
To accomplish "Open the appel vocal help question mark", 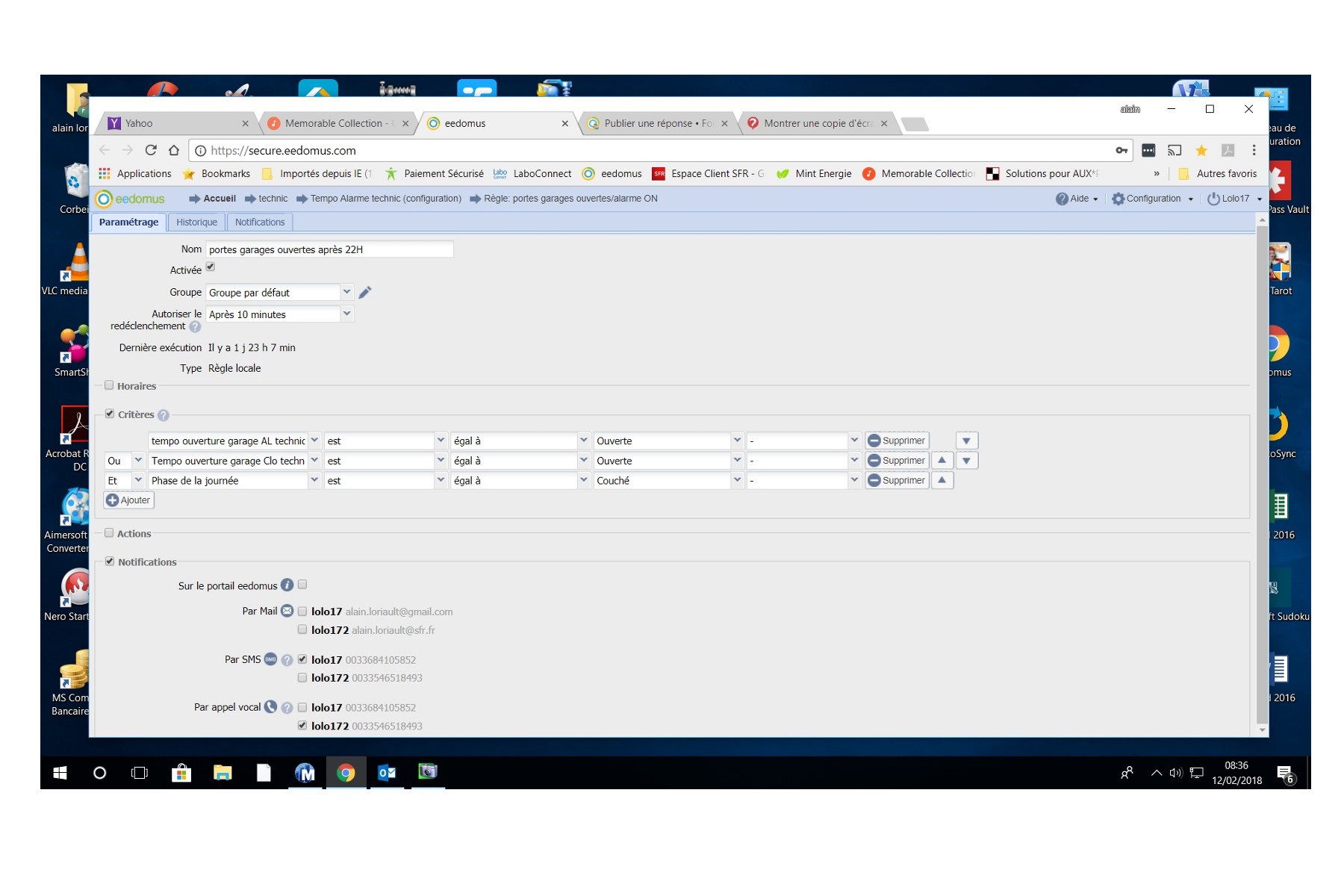I will 287,708.
